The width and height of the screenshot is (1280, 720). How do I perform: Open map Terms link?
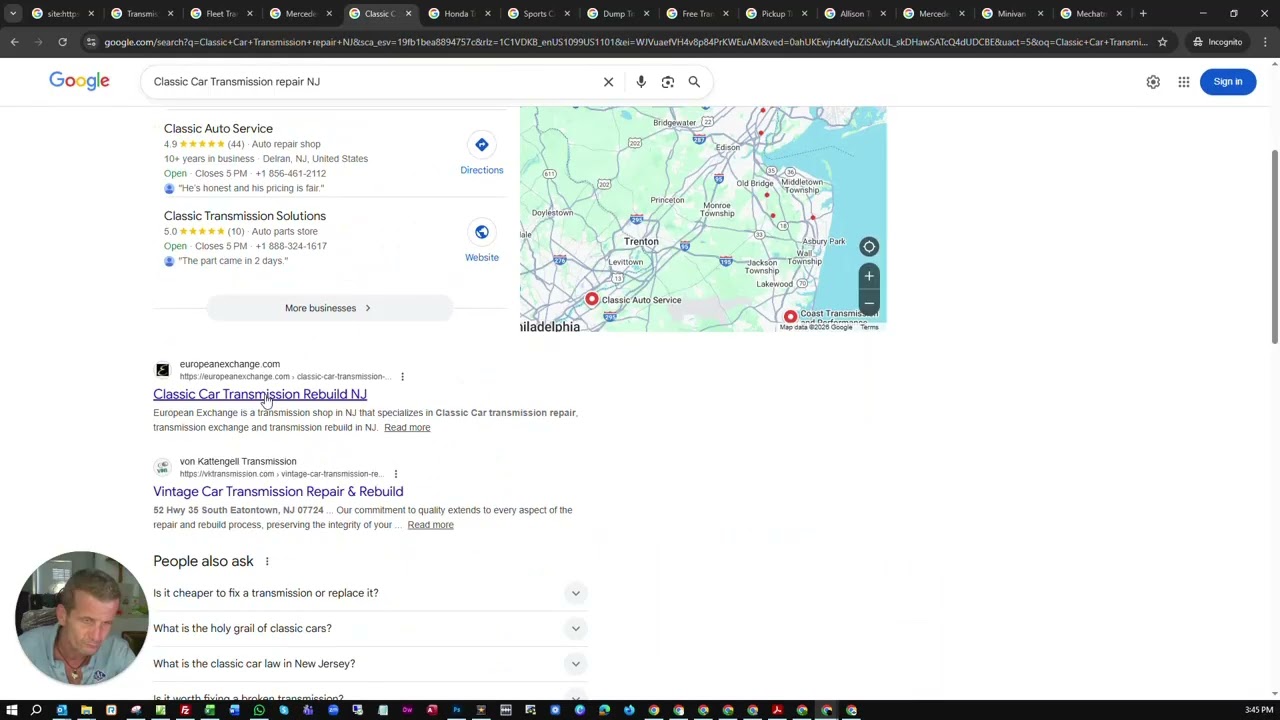click(870, 327)
